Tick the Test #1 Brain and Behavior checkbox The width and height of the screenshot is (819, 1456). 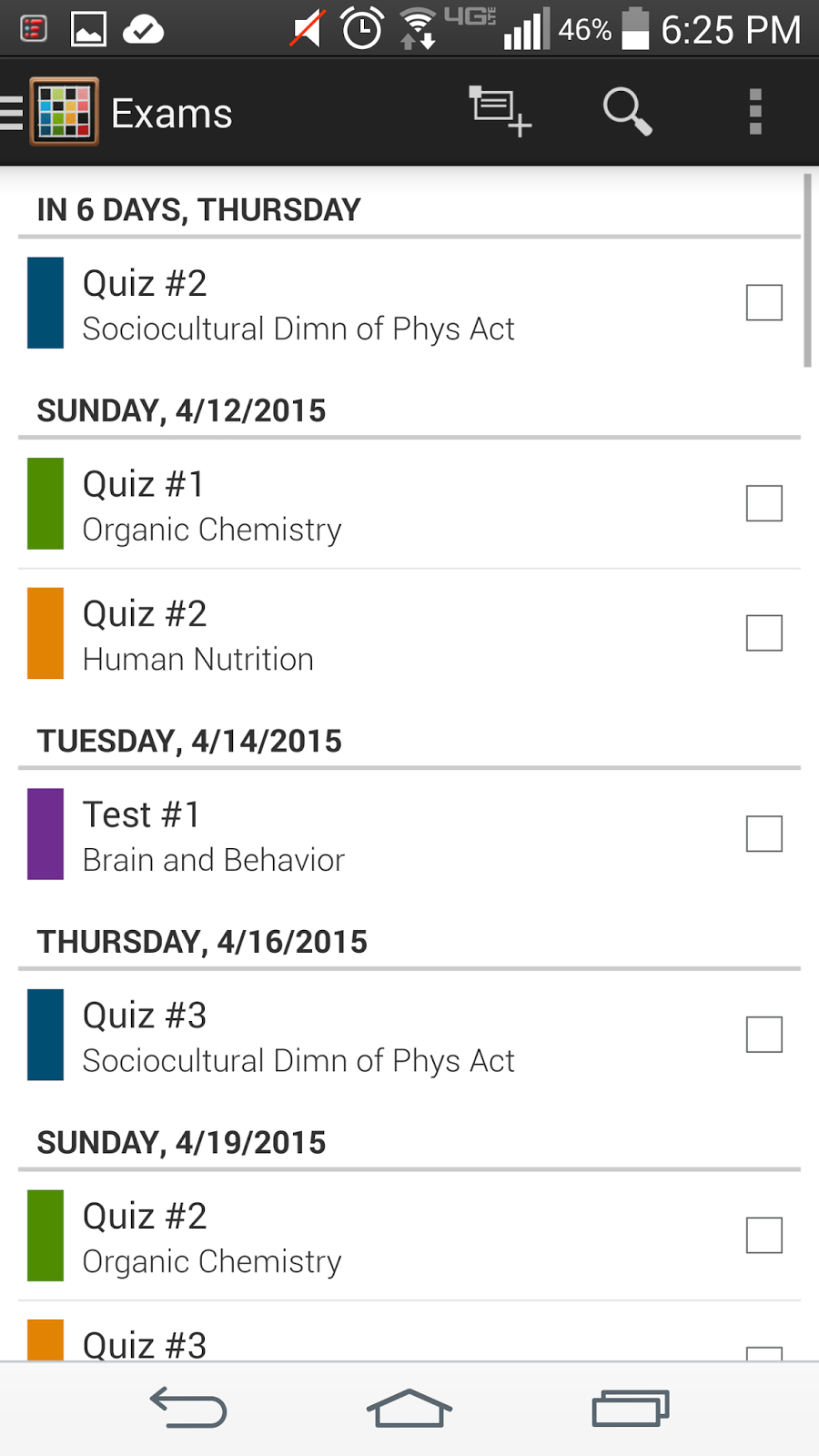[x=764, y=834]
